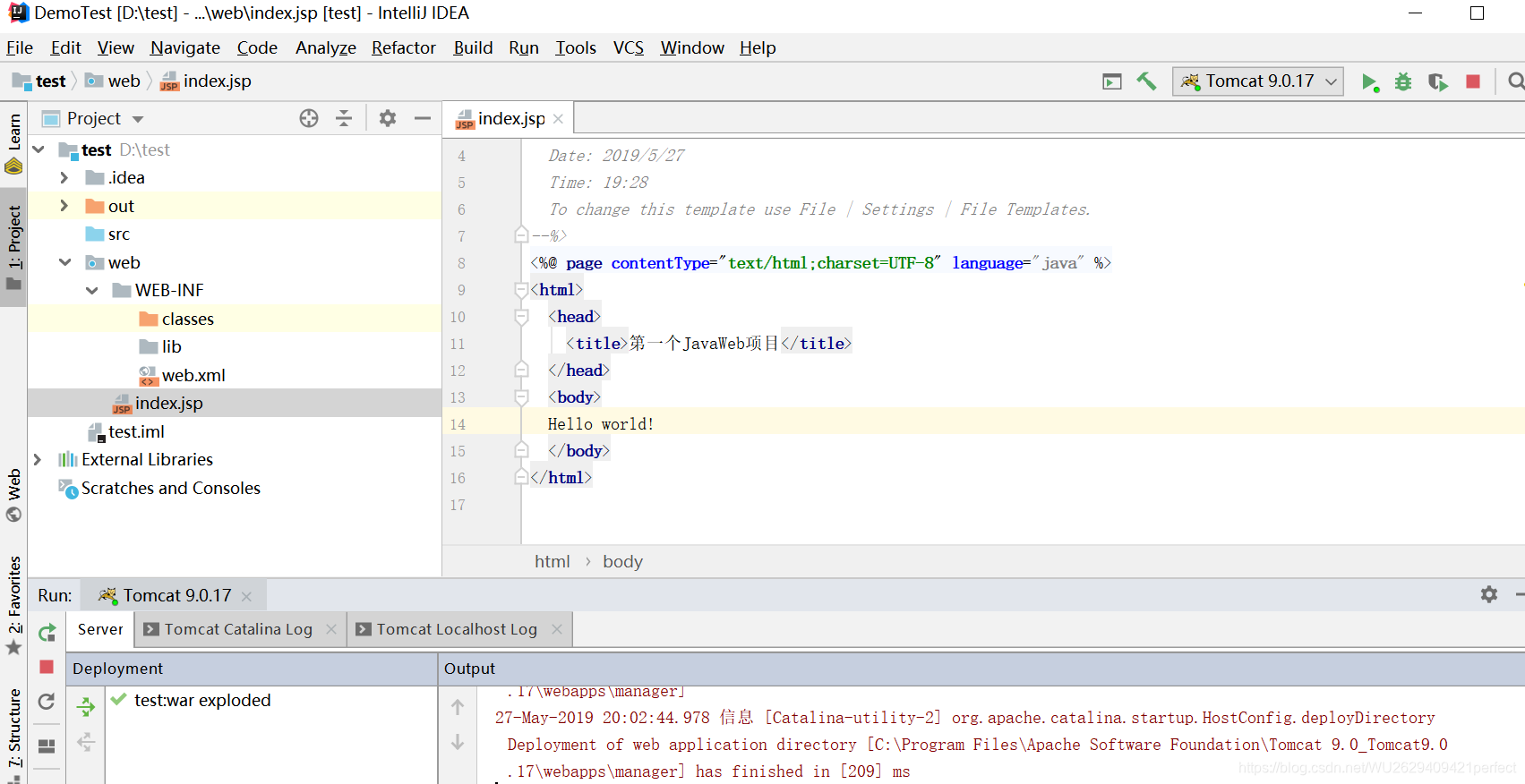The height and width of the screenshot is (784, 1525).
Task: Select test:war exploded deployment
Action: coord(201,700)
